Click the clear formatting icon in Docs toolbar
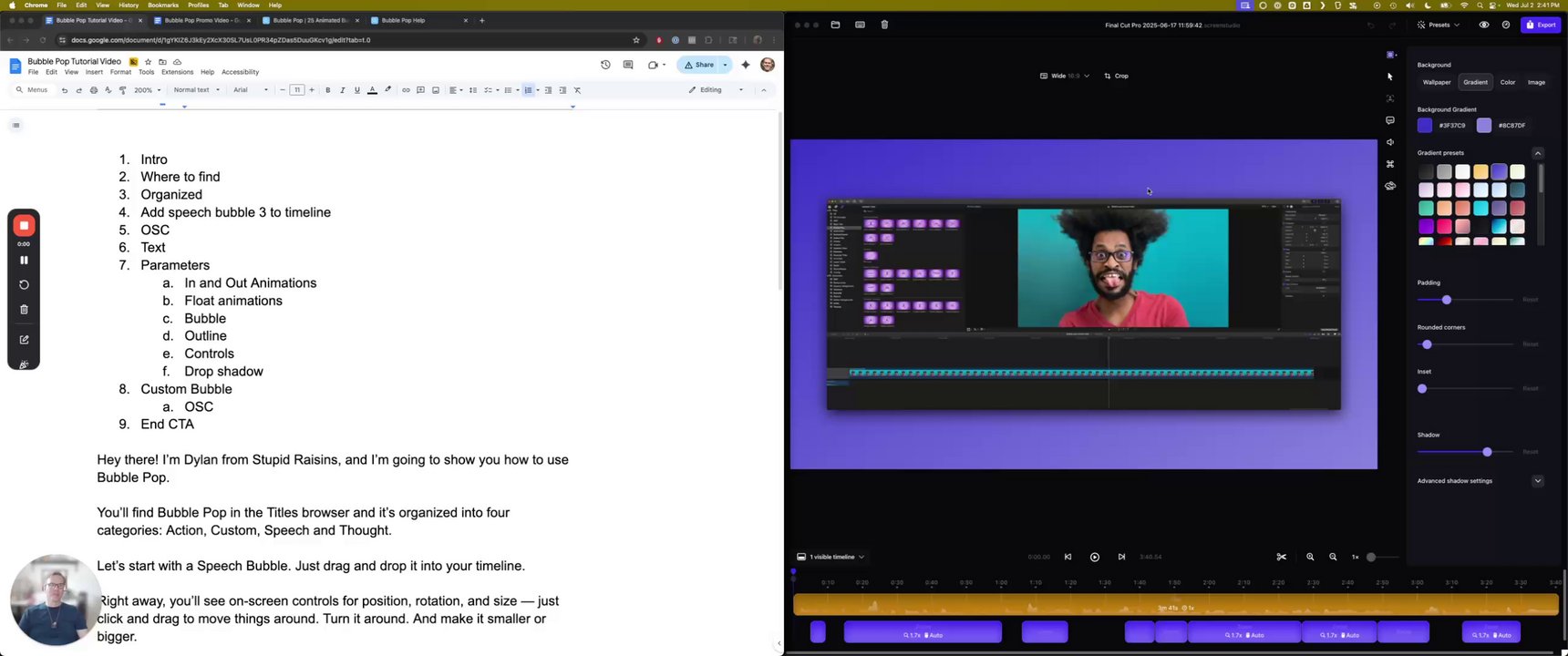This screenshot has width=1568, height=656. tap(577, 90)
